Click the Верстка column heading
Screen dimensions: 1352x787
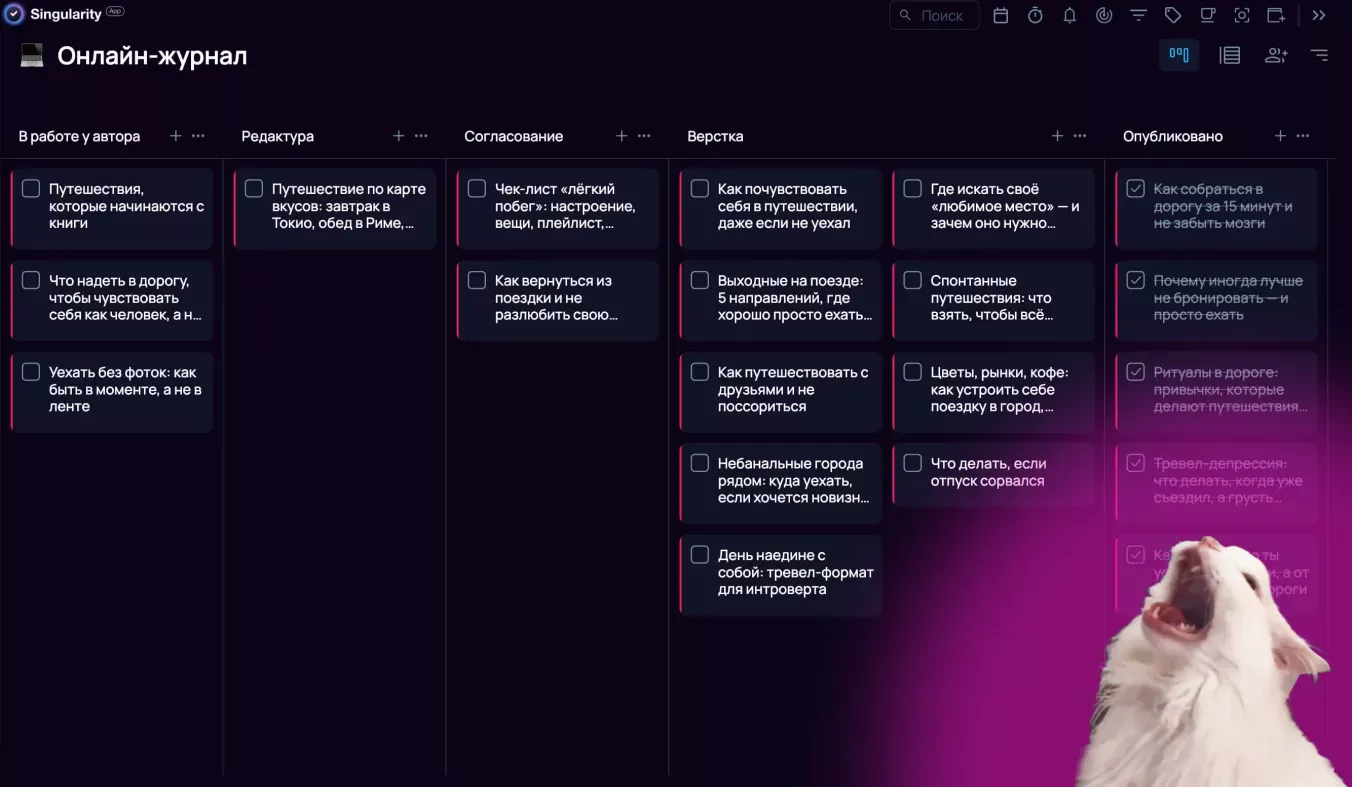pyautogui.click(x=715, y=136)
